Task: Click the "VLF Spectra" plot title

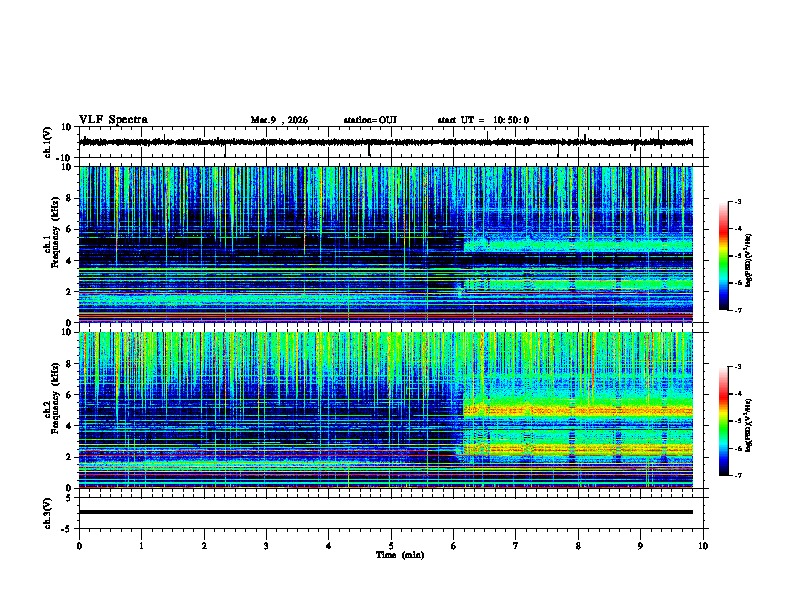Action: [x=113, y=120]
